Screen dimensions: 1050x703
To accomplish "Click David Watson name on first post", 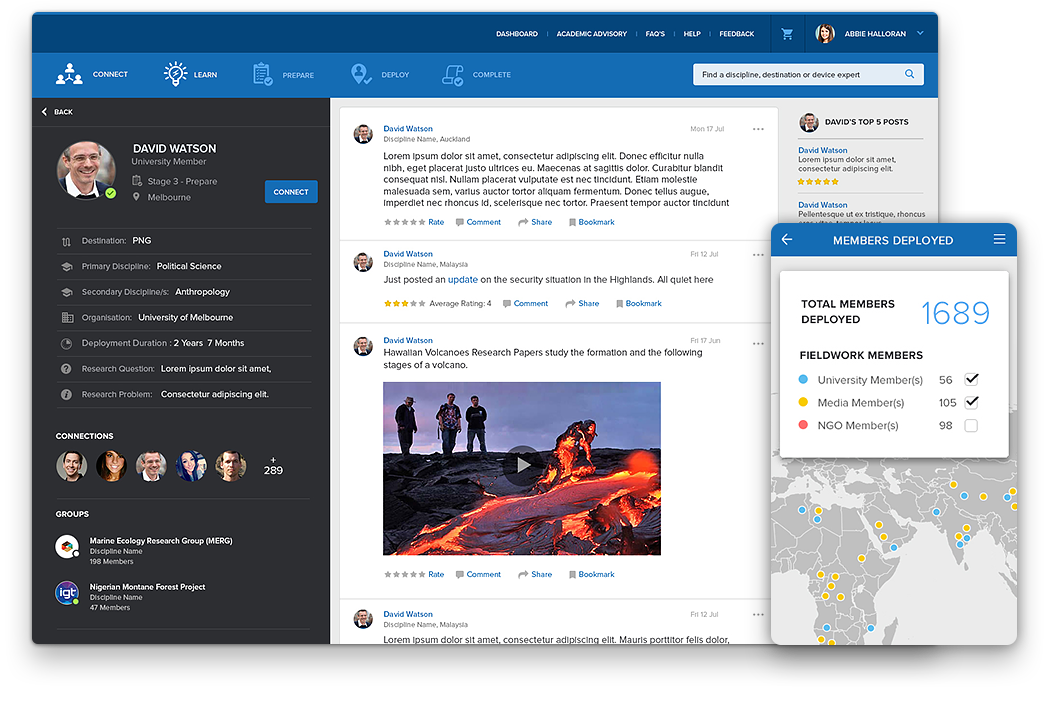I will point(408,129).
